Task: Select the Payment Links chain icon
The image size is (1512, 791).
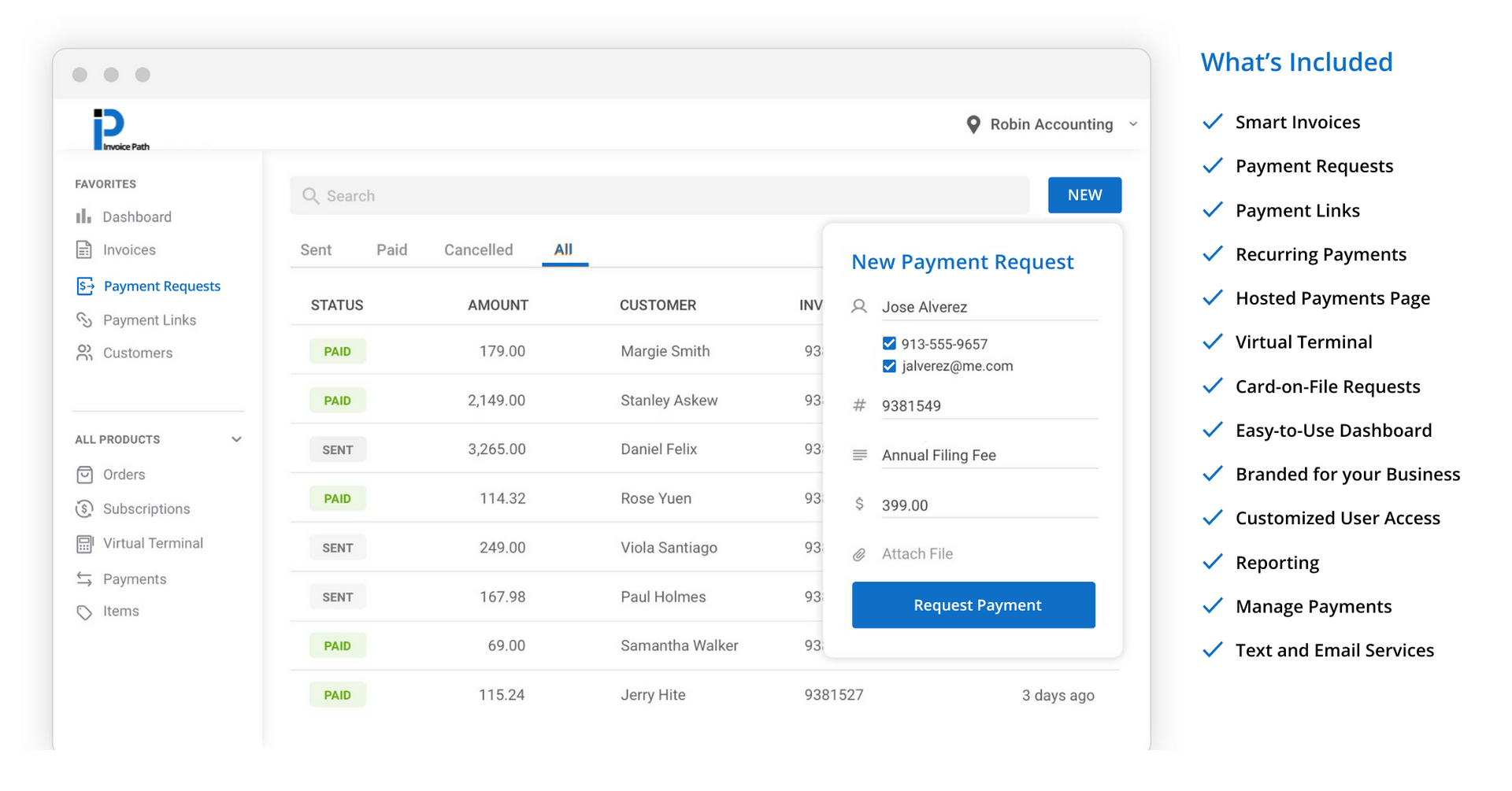Action: pyautogui.click(x=84, y=320)
